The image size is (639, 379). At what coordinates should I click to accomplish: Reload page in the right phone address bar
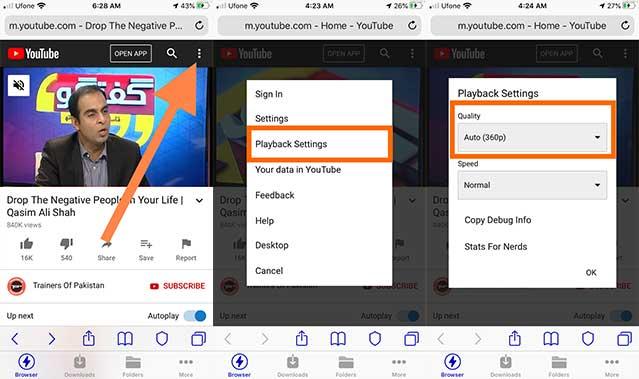[626, 26]
